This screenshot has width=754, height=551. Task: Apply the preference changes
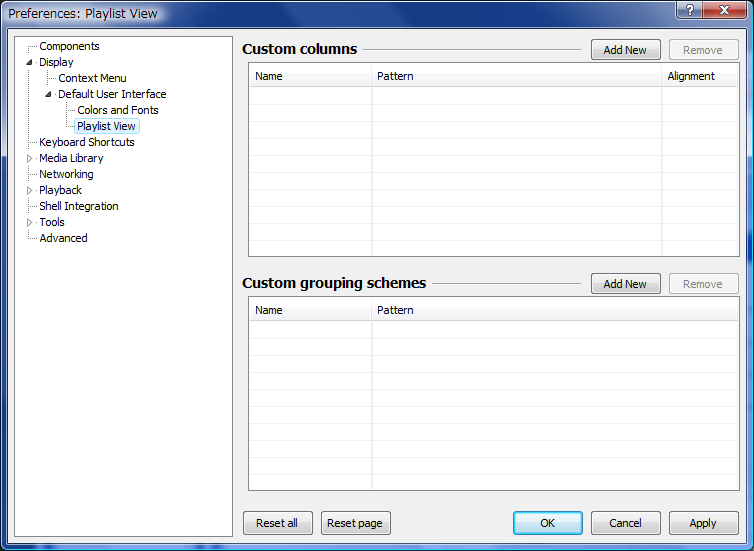tap(703, 523)
